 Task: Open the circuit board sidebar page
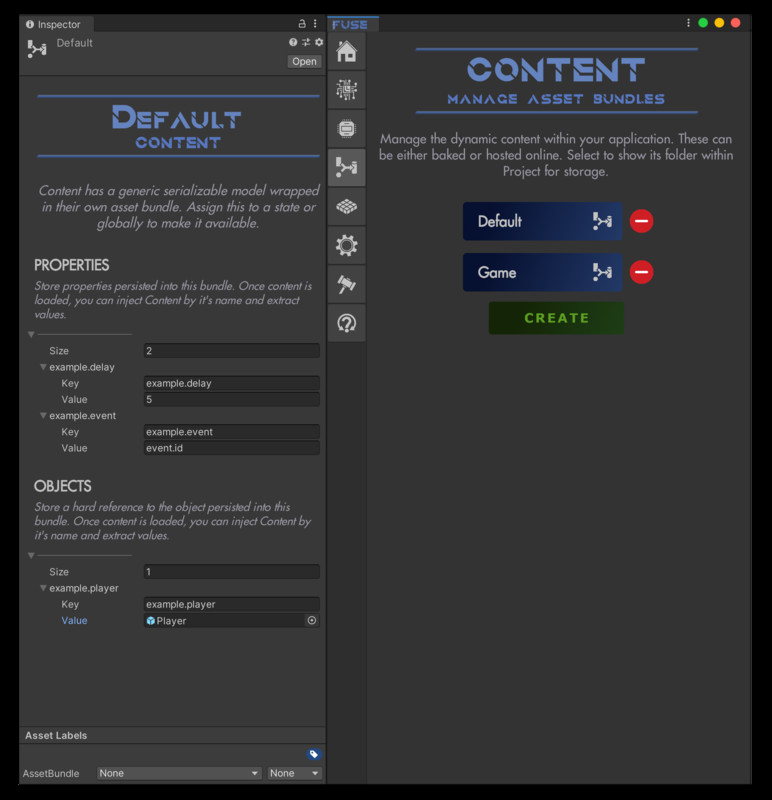(x=346, y=90)
